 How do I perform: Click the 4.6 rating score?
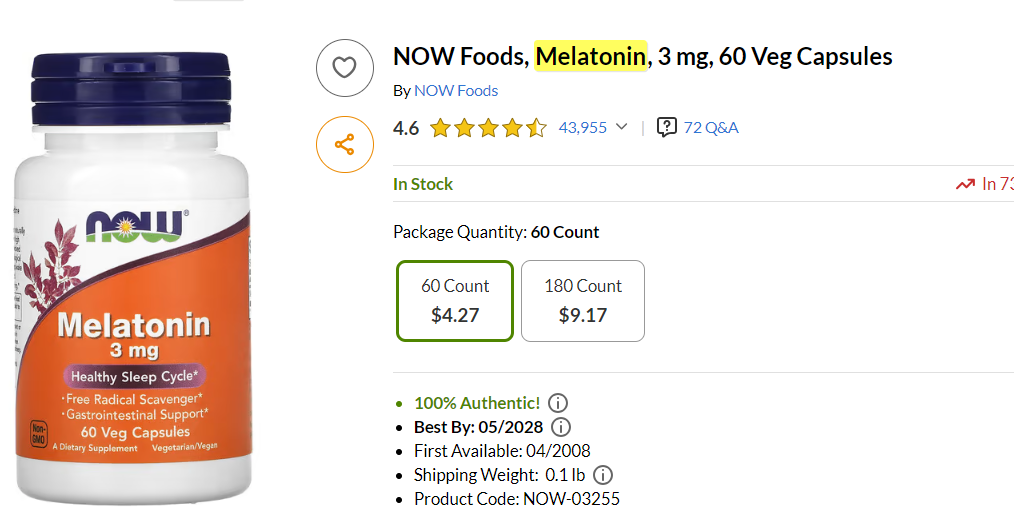(406, 128)
